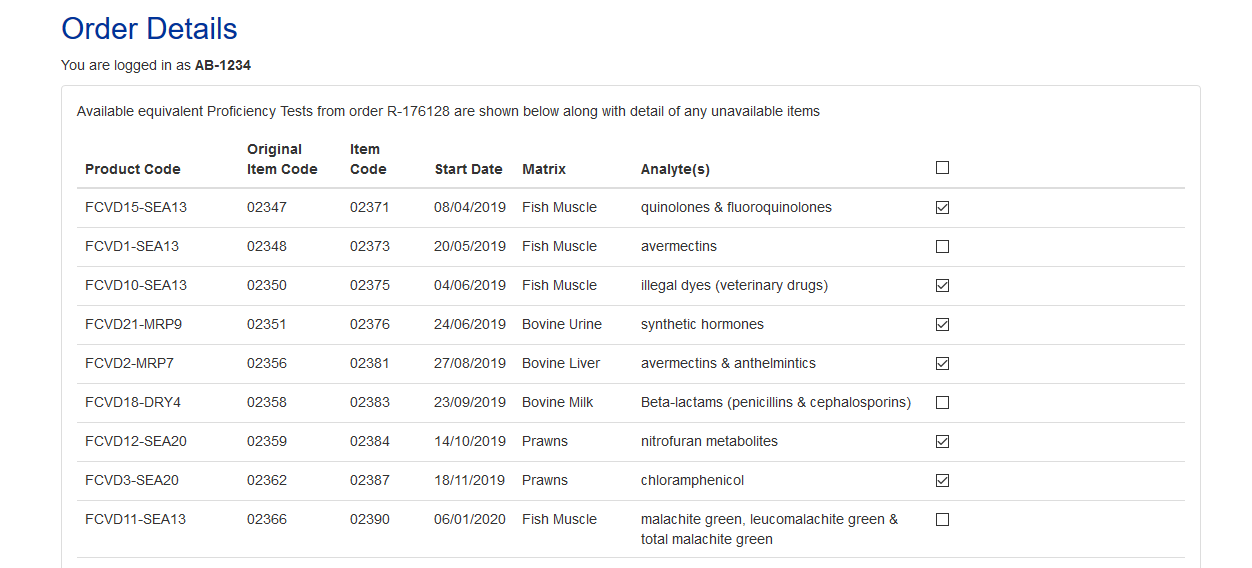Click original item code 02362
1252x568 pixels.
tap(267, 480)
